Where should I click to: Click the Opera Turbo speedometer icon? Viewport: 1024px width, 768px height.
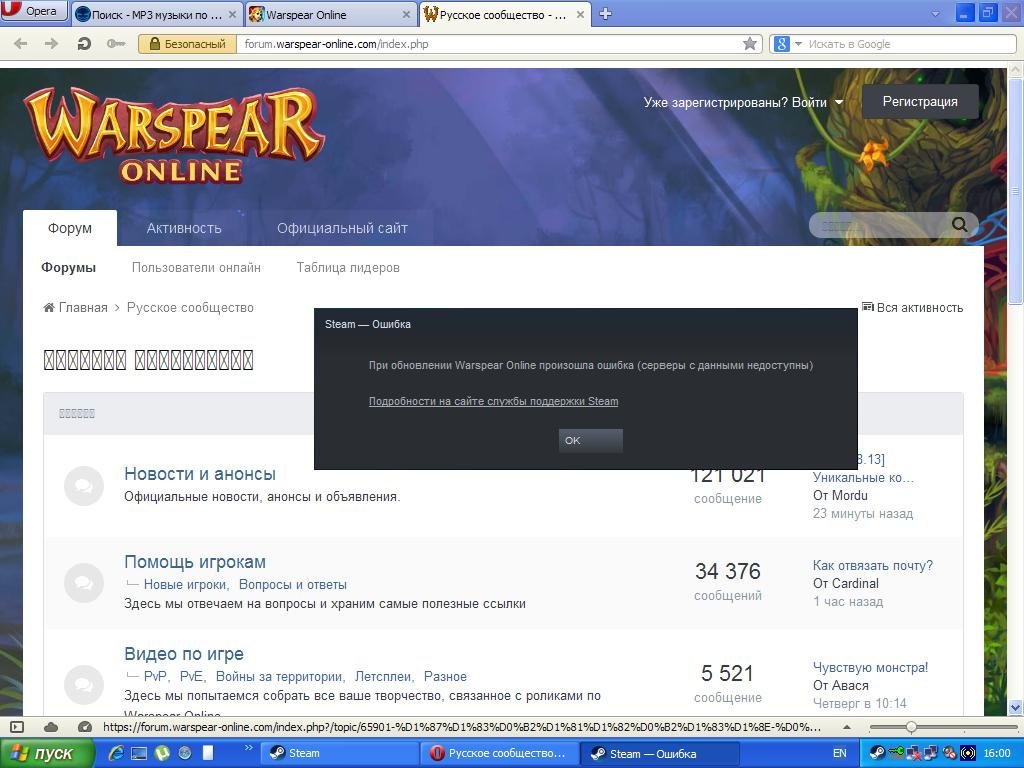click(x=84, y=727)
